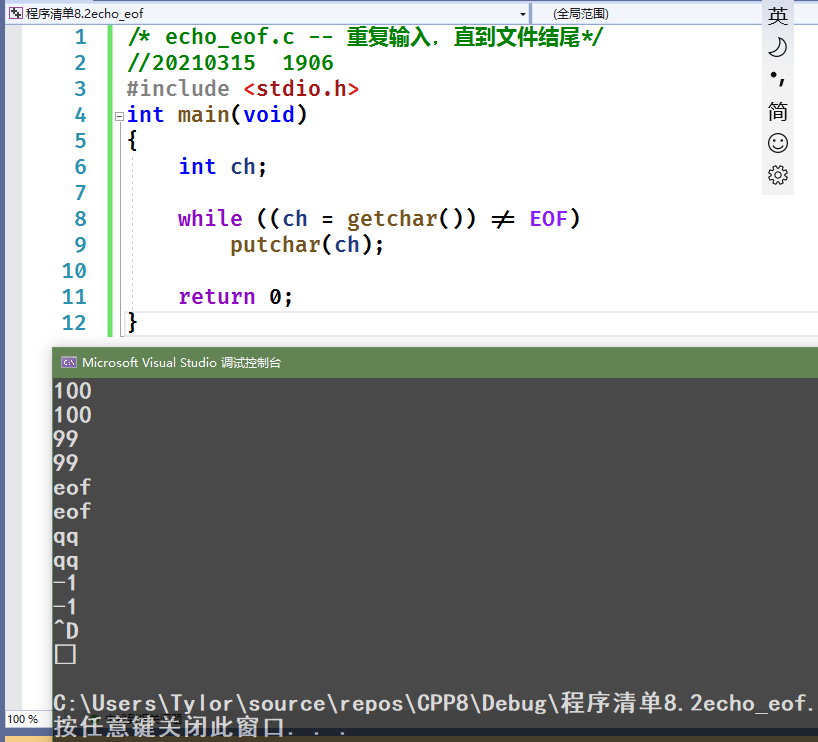Click the echo_eof.c header comment
This screenshot has width=818, height=742.
point(365,37)
